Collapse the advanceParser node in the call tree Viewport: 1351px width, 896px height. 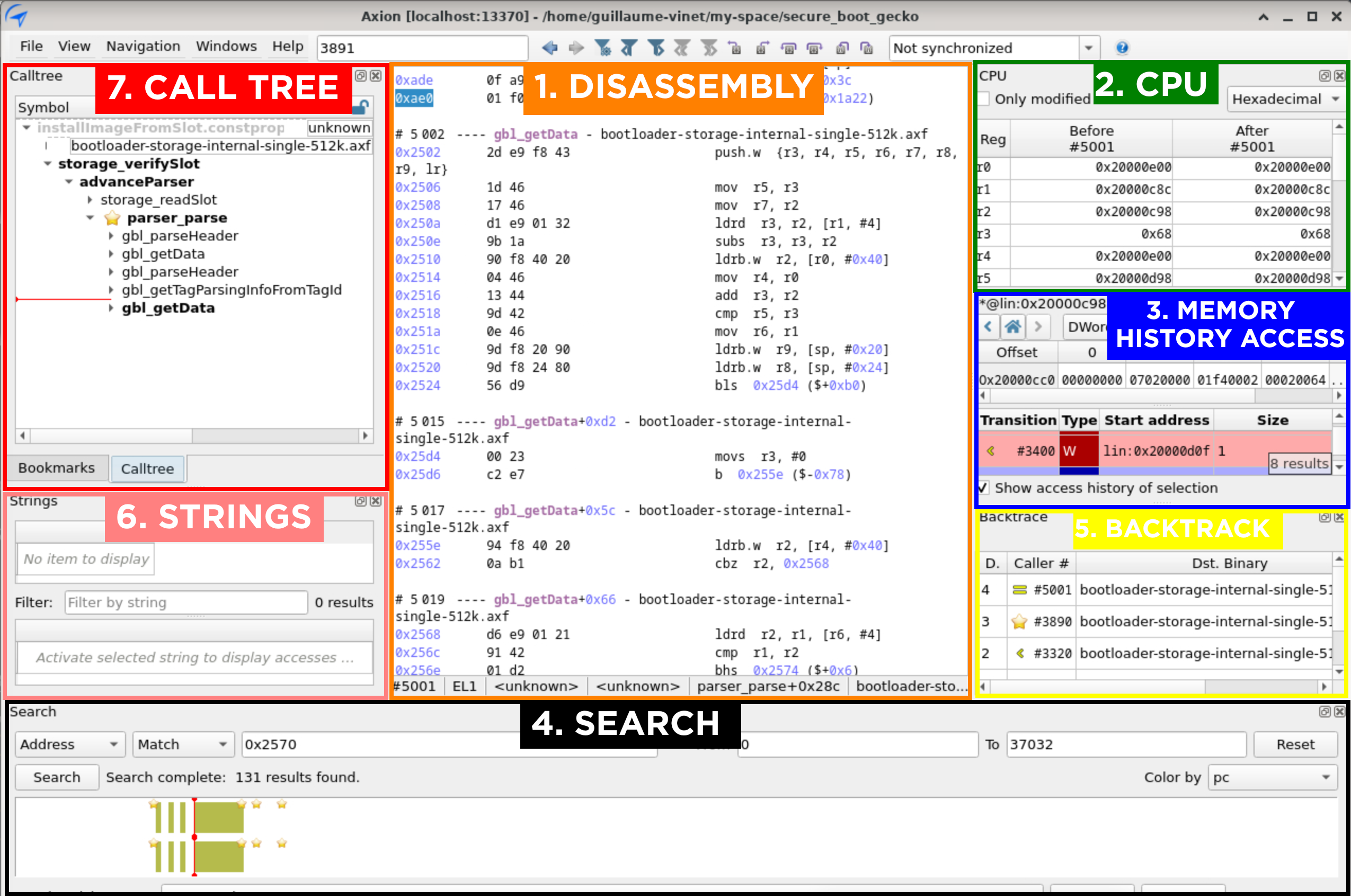coord(68,182)
